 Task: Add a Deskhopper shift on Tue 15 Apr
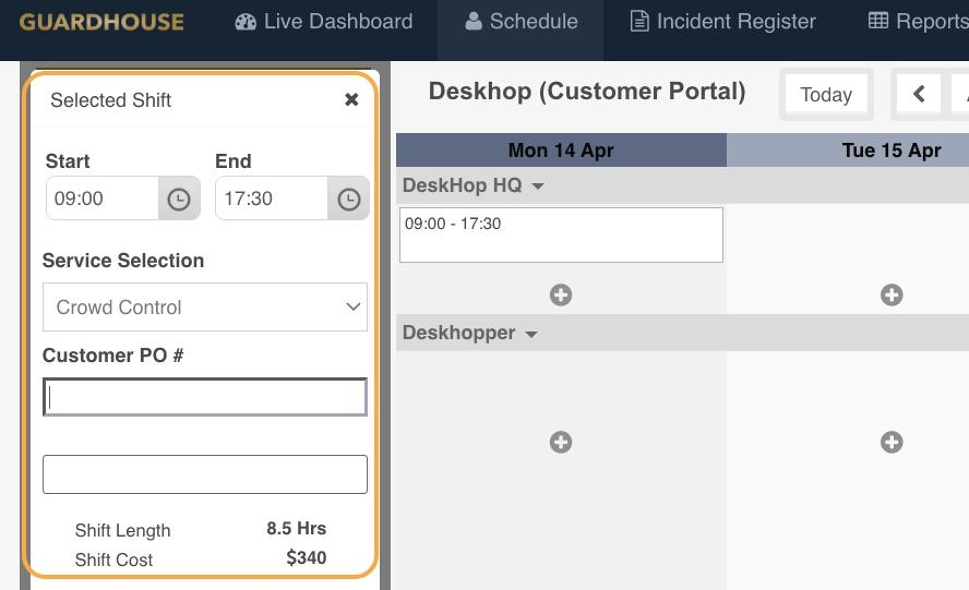[891, 442]
